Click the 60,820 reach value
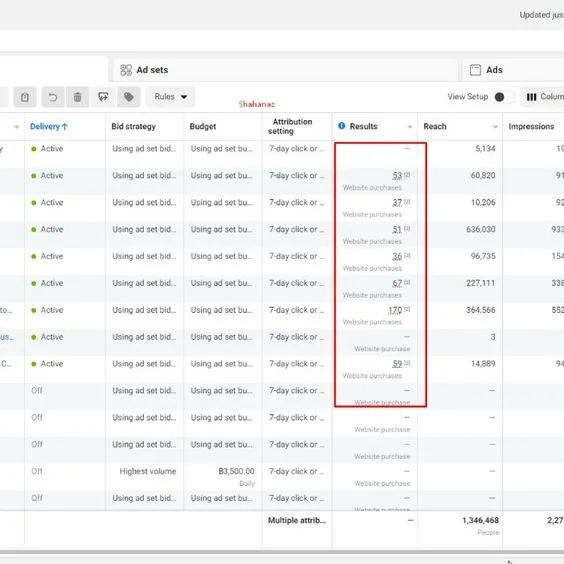The height and width of the screenshot is (564, 564). [x=483, y=176]
